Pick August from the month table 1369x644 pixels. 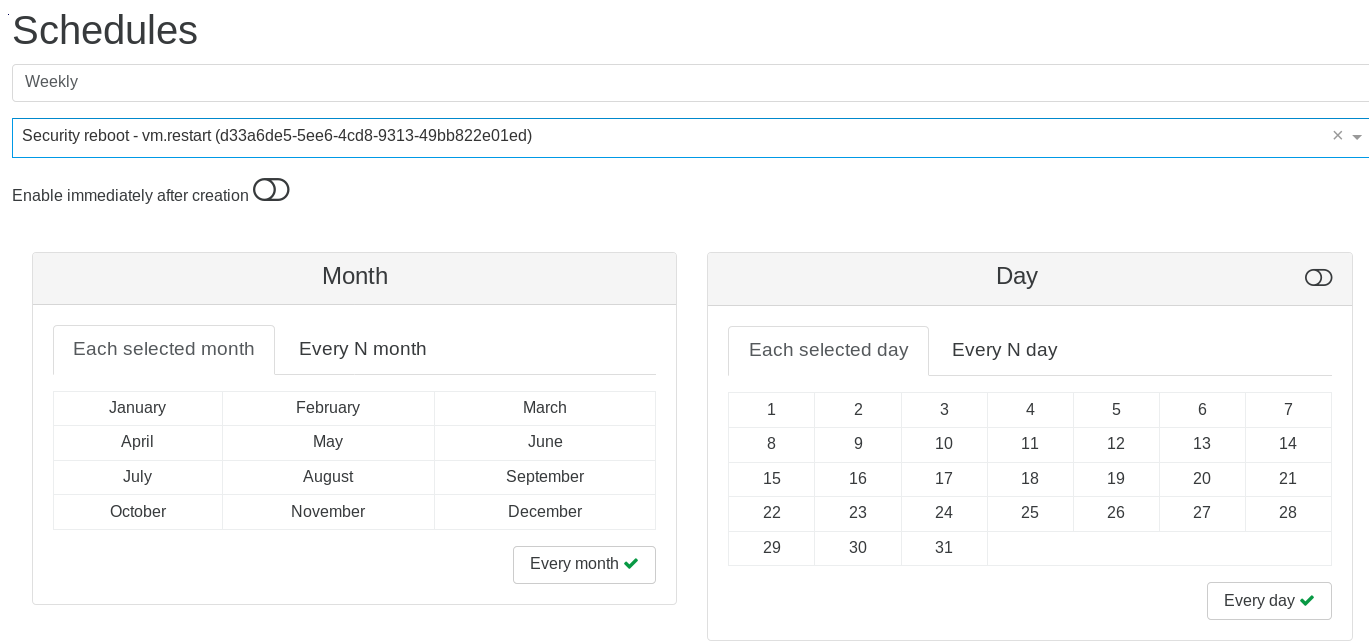point(328,477)
